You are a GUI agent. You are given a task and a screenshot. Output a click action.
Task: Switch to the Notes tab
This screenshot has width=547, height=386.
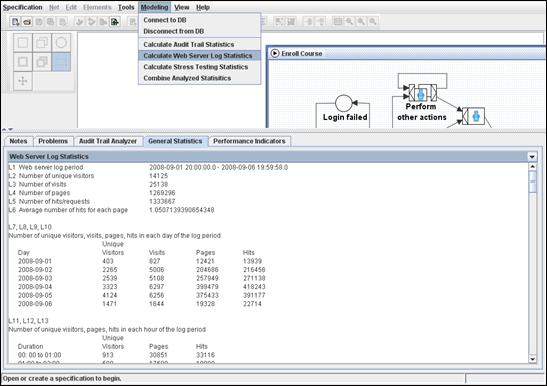pos(18,141)
